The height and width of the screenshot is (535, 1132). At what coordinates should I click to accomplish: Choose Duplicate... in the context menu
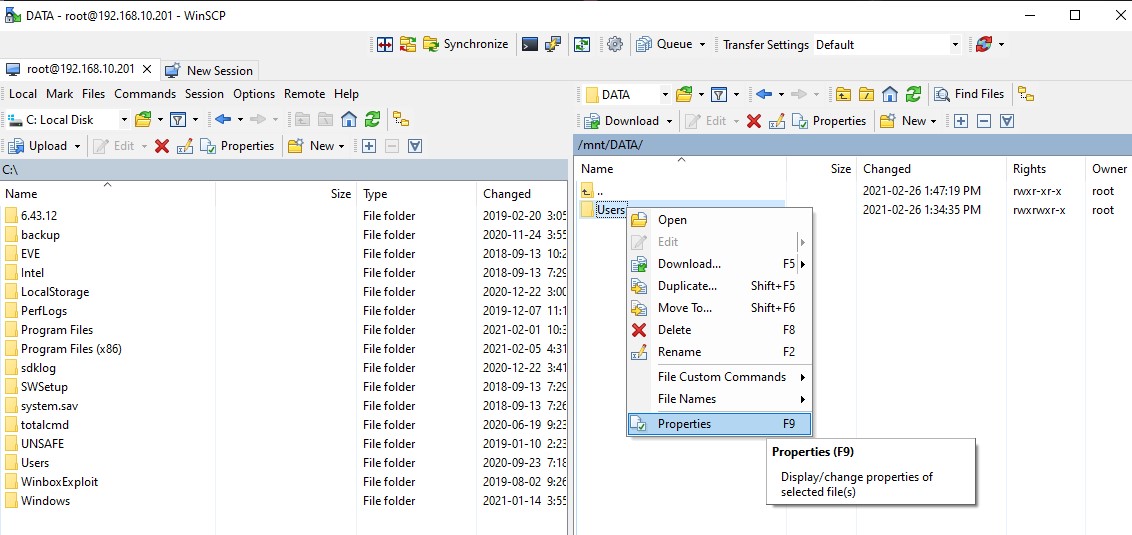(719, 286)
